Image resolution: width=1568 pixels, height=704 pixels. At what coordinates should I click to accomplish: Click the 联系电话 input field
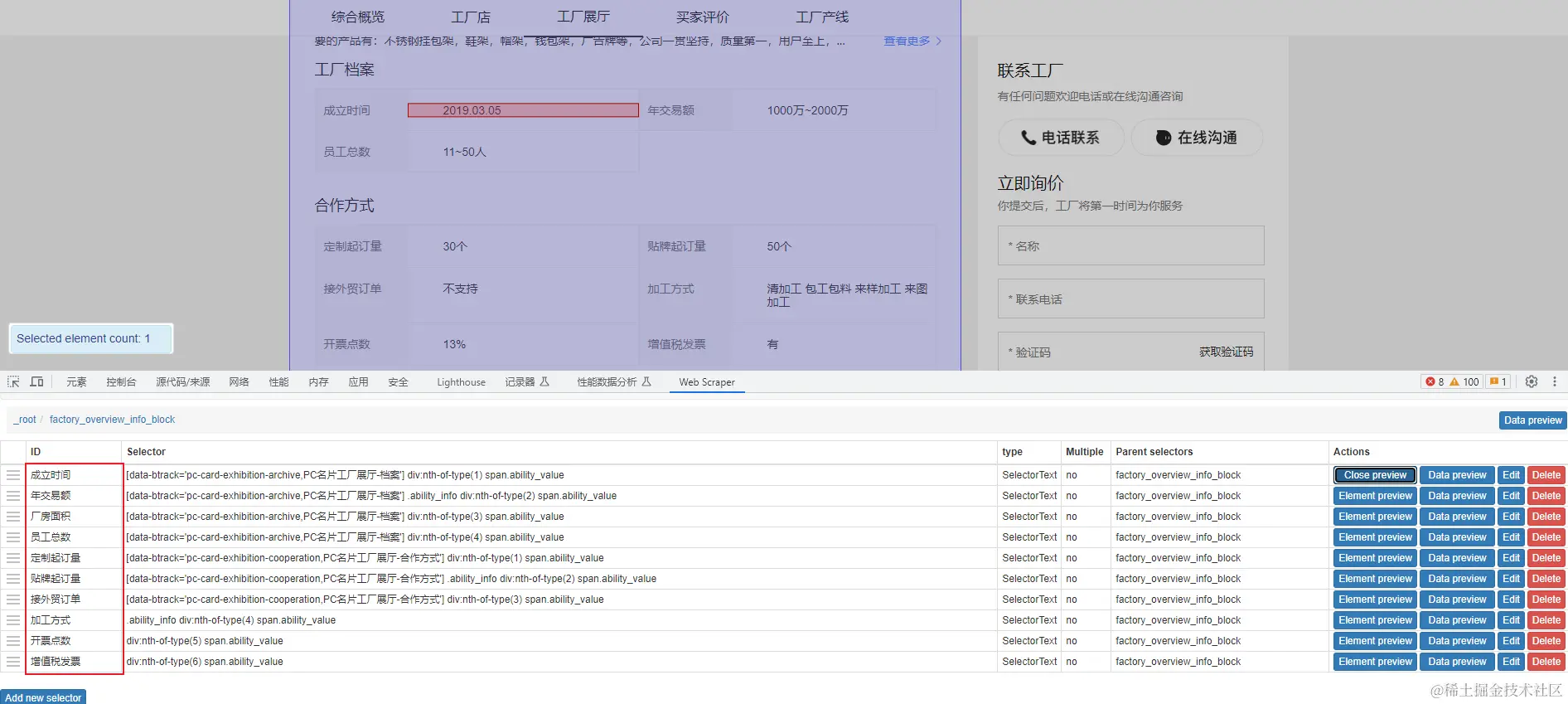[1130, 299]
